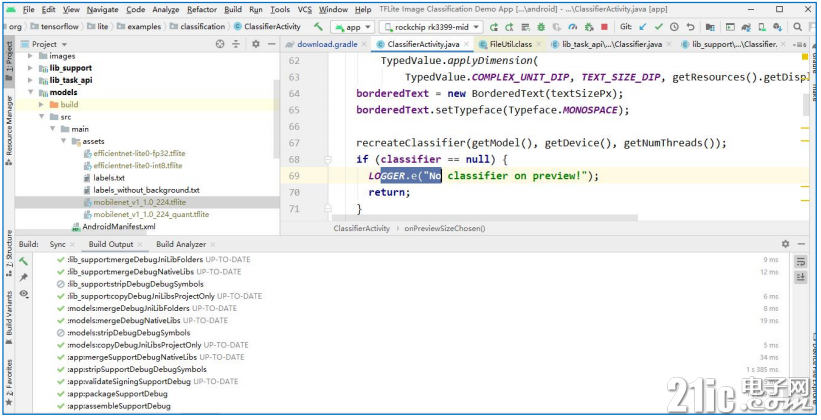Viewport: 821px width, 420px height.
Task: Click the Build panel hammer icon
Action: 24,261
